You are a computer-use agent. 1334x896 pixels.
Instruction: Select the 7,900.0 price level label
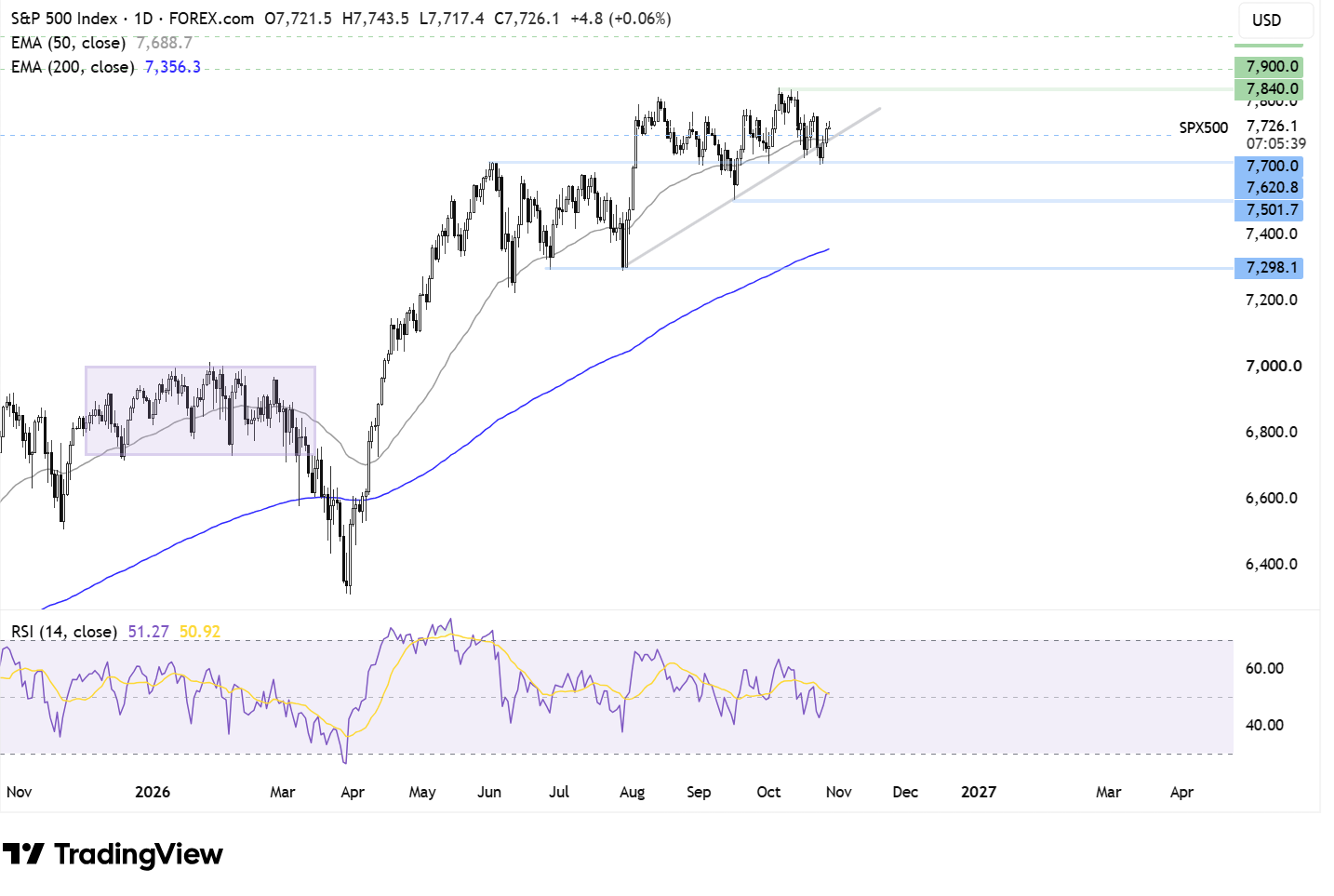coord(1269,67)
